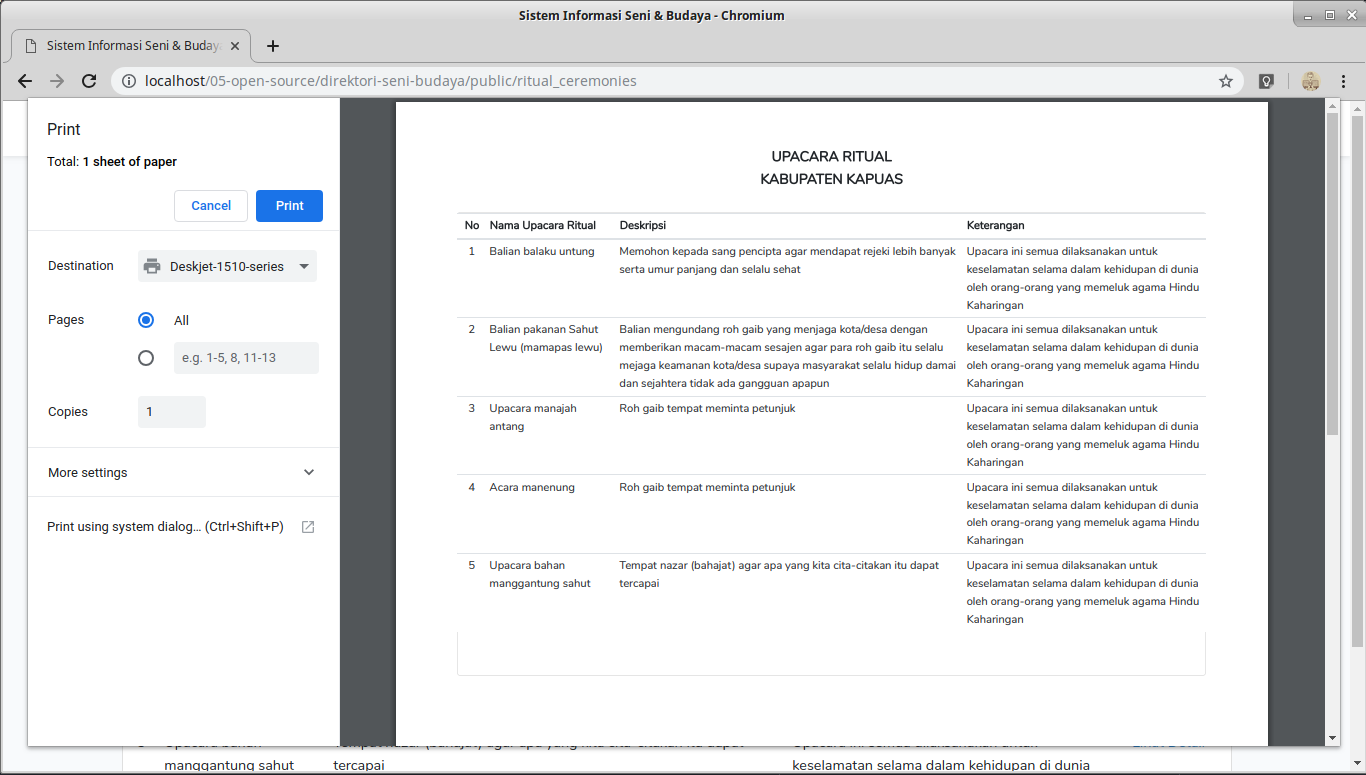Click the 'UPACARA RITUAL' heading
The image size is (1366, 775).
(x=831, y=156)
